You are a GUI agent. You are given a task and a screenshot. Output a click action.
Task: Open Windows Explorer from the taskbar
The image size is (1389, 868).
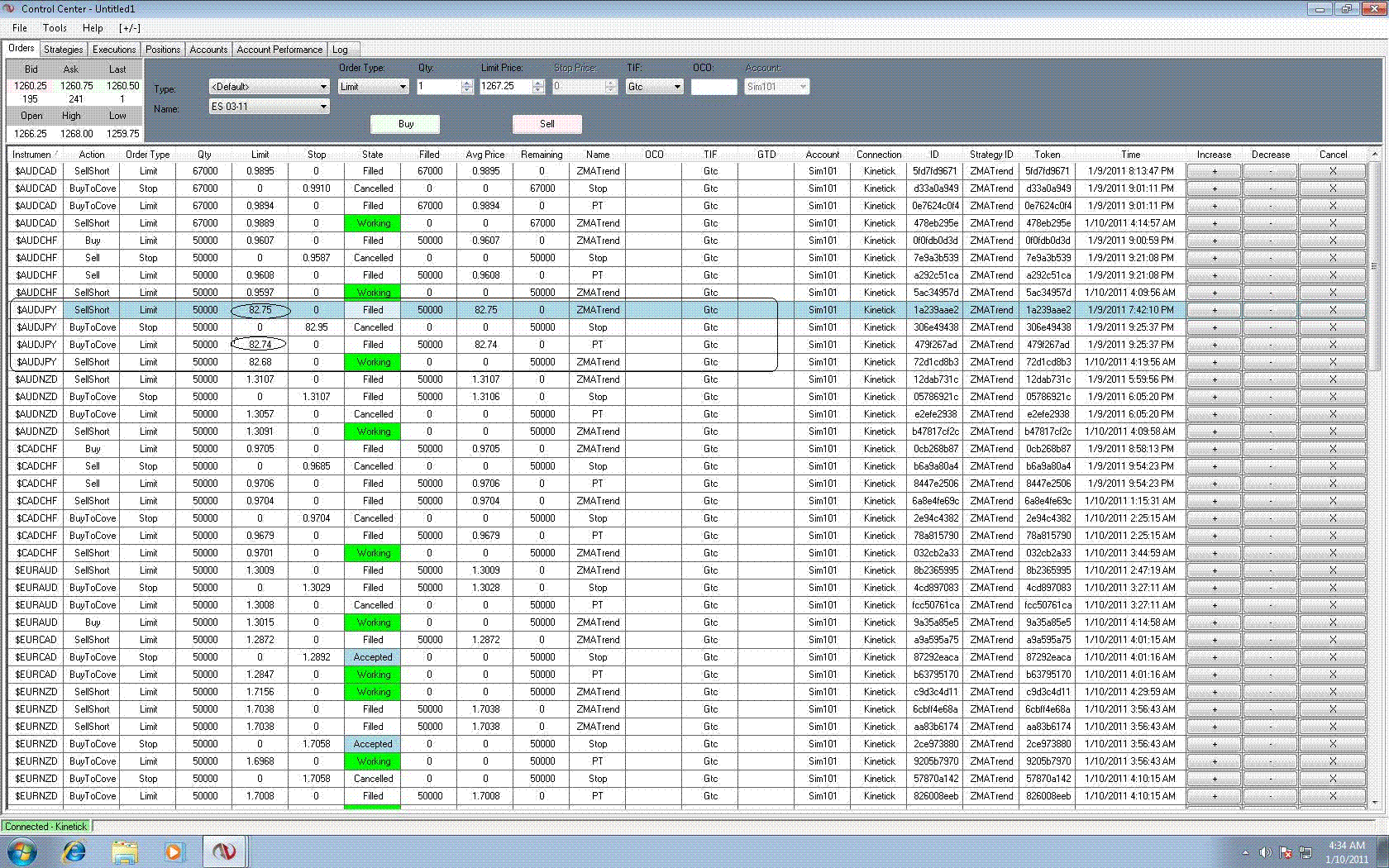125,851
